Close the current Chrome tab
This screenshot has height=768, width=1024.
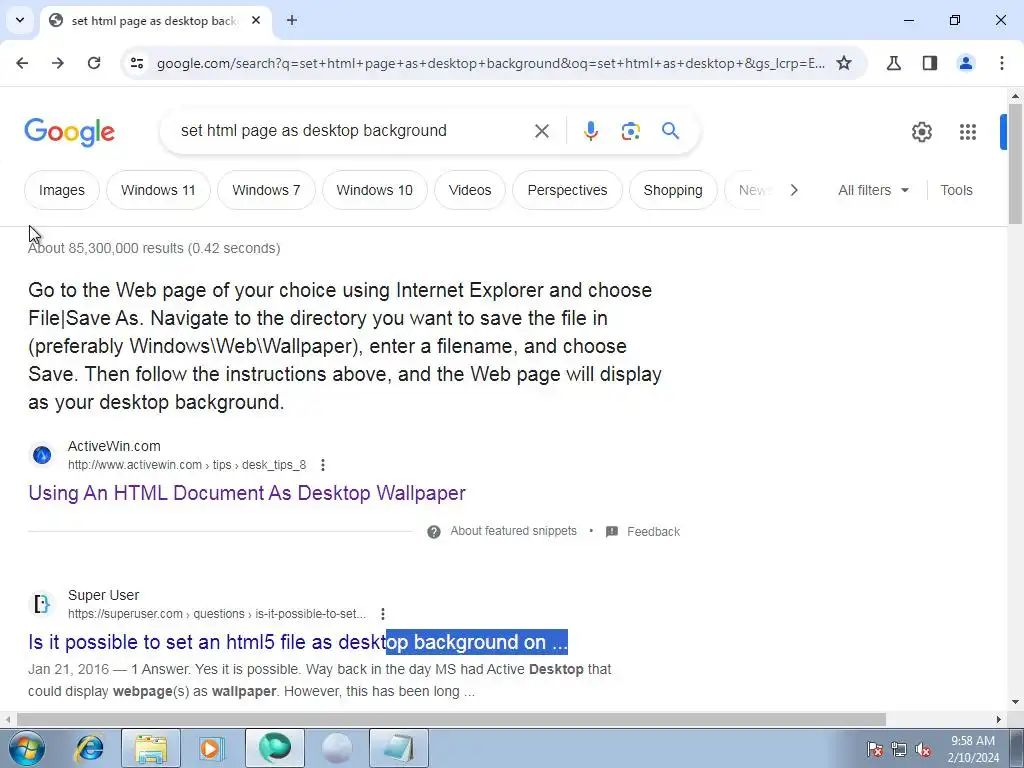coord(256,20)
